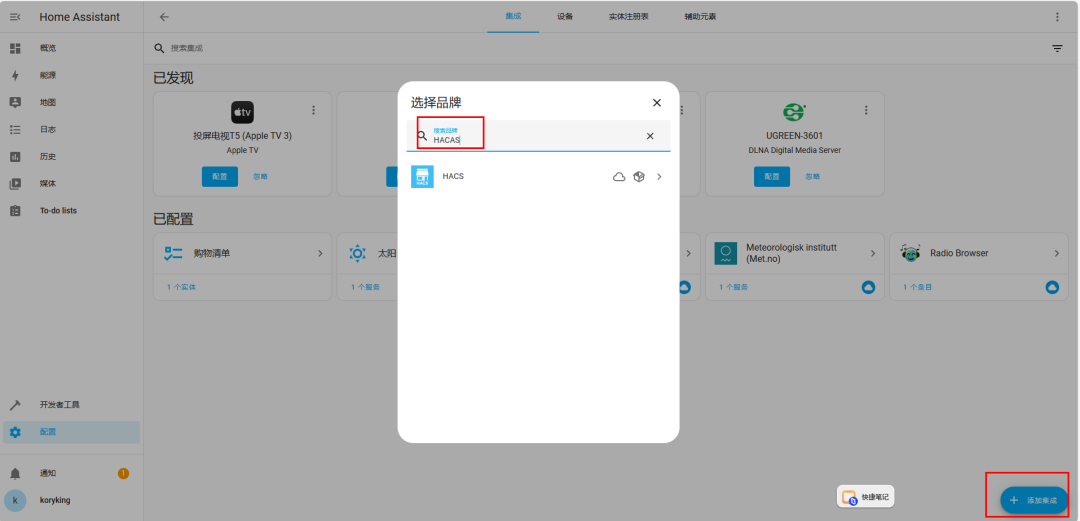Image resolution: width=1080 pixels, height=521 pixels.
Task: Open the 概览 overview page
Action: tap(72, 48)
